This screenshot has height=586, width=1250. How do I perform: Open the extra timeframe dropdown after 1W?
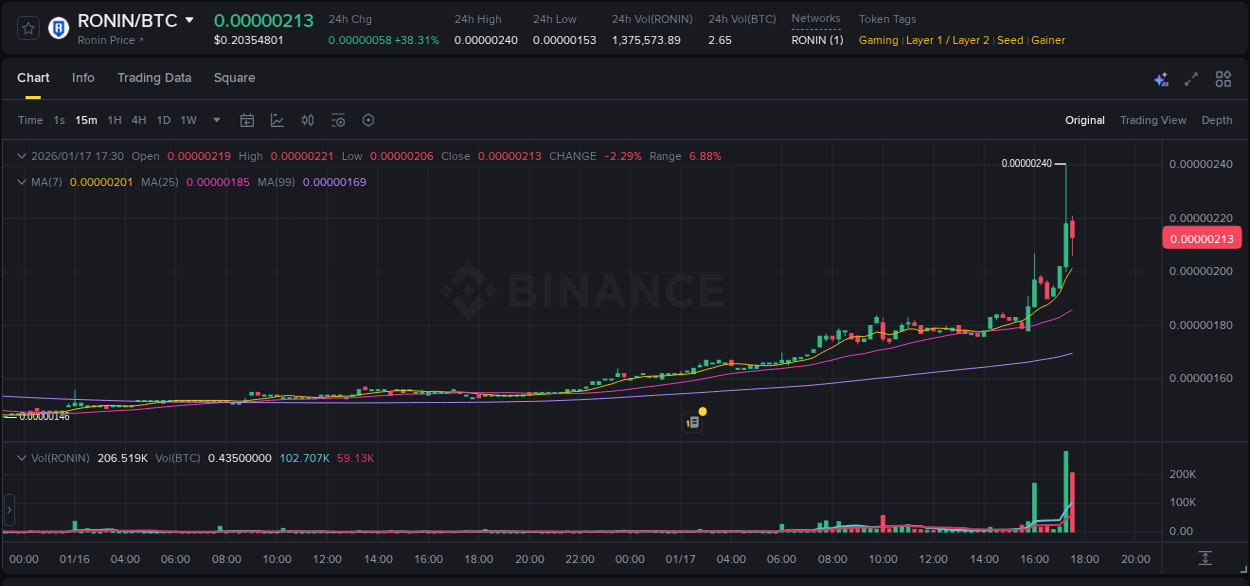point(215,120)
